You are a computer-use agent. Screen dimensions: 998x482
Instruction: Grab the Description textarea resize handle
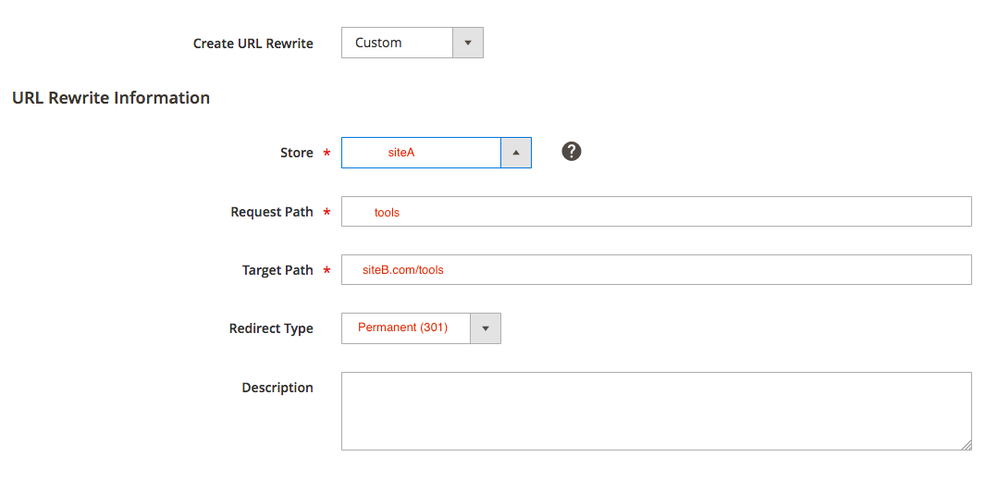pos(966,445)
